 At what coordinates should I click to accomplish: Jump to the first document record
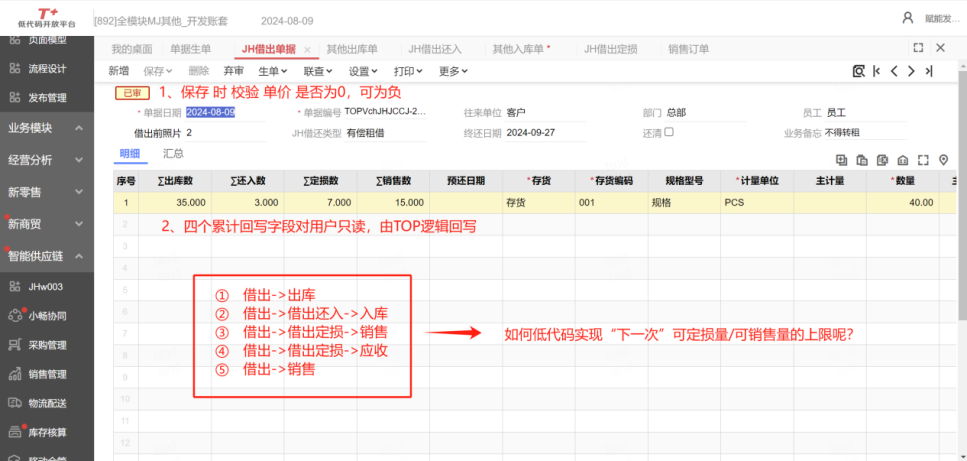coord(876,71)
